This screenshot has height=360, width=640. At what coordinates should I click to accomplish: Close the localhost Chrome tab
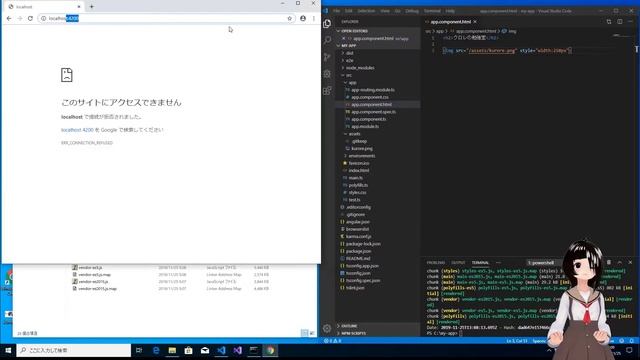coord(79,7)
